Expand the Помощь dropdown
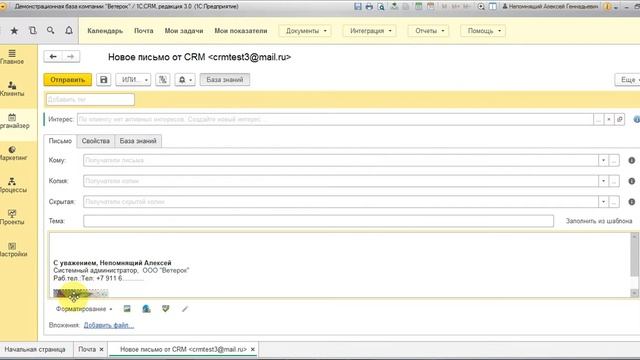 [483, 31]
